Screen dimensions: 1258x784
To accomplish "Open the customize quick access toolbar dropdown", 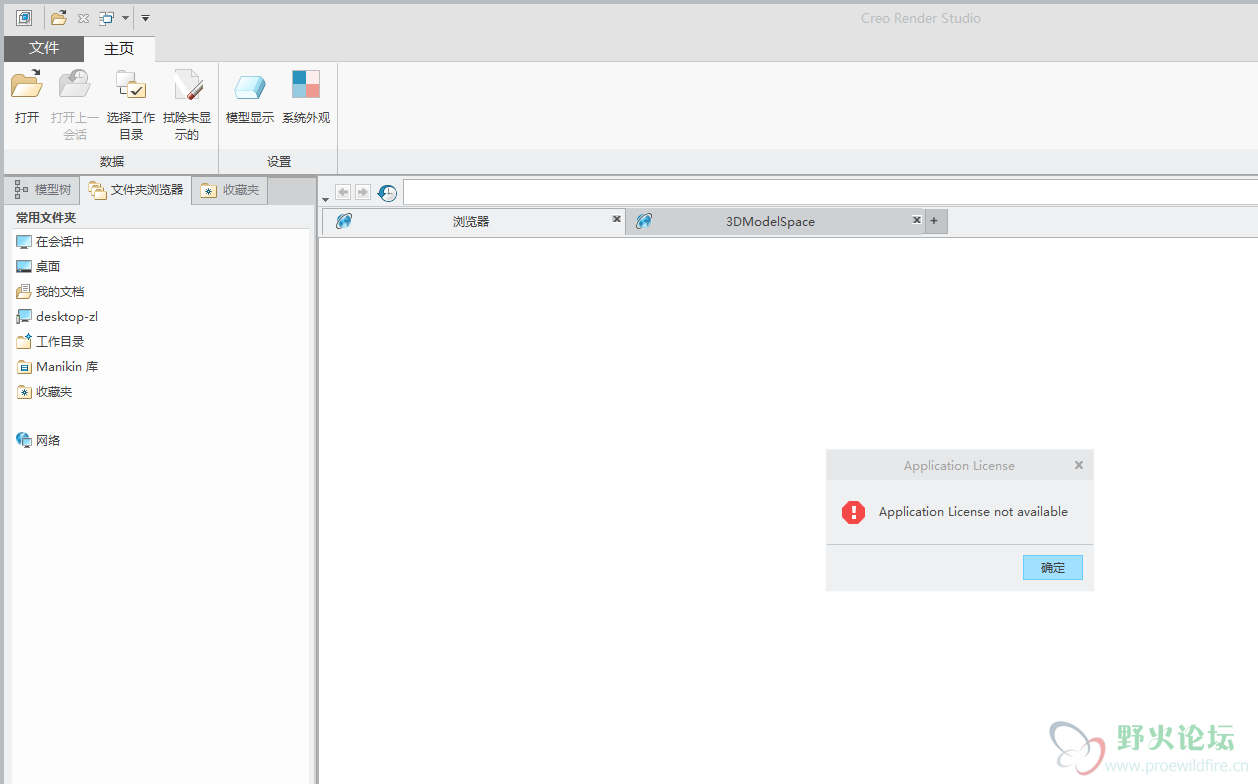I will click(145, 18).
